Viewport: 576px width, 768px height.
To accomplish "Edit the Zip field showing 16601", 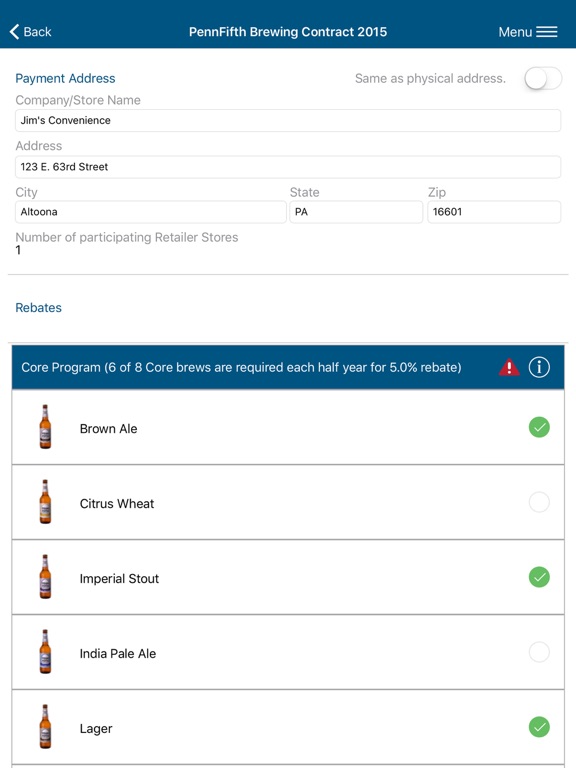I will [494, 212].
